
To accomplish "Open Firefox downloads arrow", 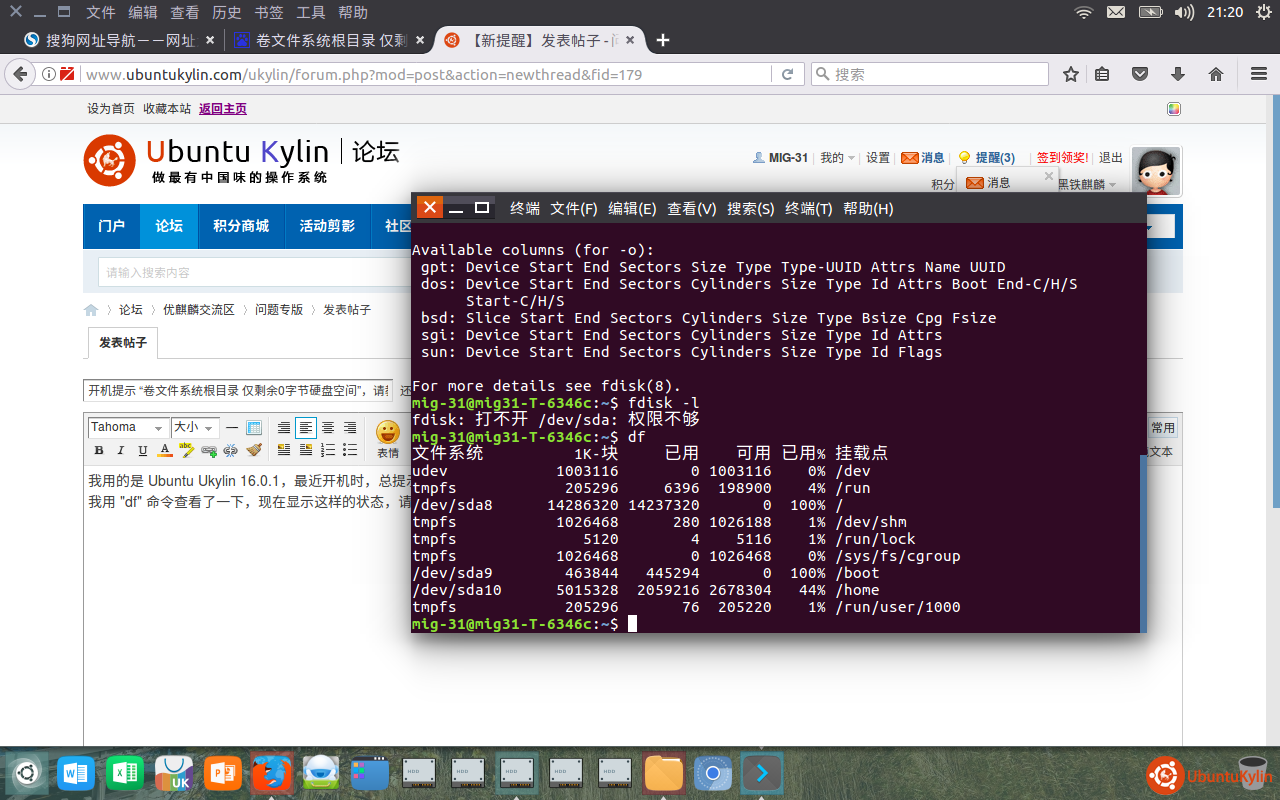I will [1178, 74].
